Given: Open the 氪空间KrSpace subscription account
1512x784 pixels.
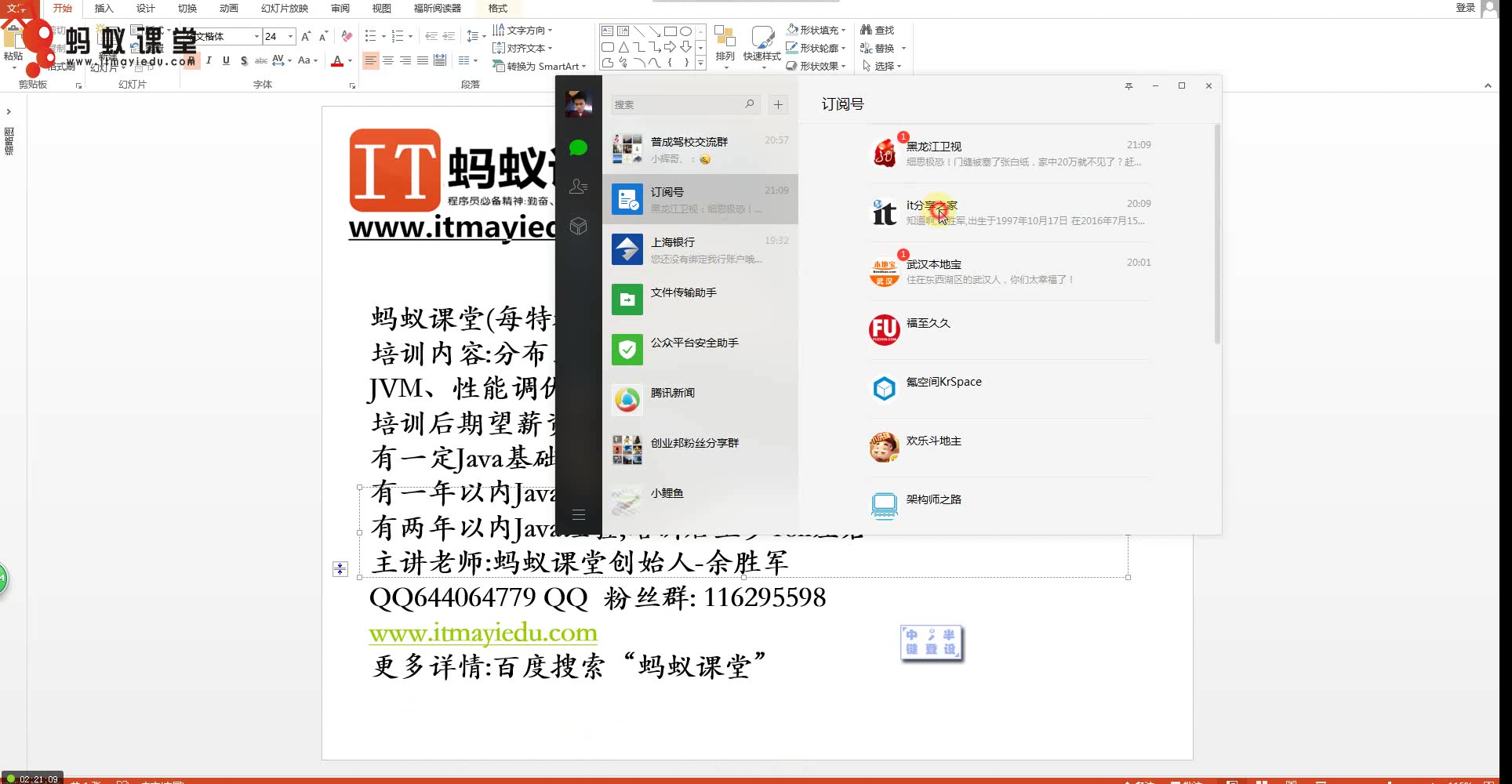Looking at the screenshot, I should click(1010, 388).
